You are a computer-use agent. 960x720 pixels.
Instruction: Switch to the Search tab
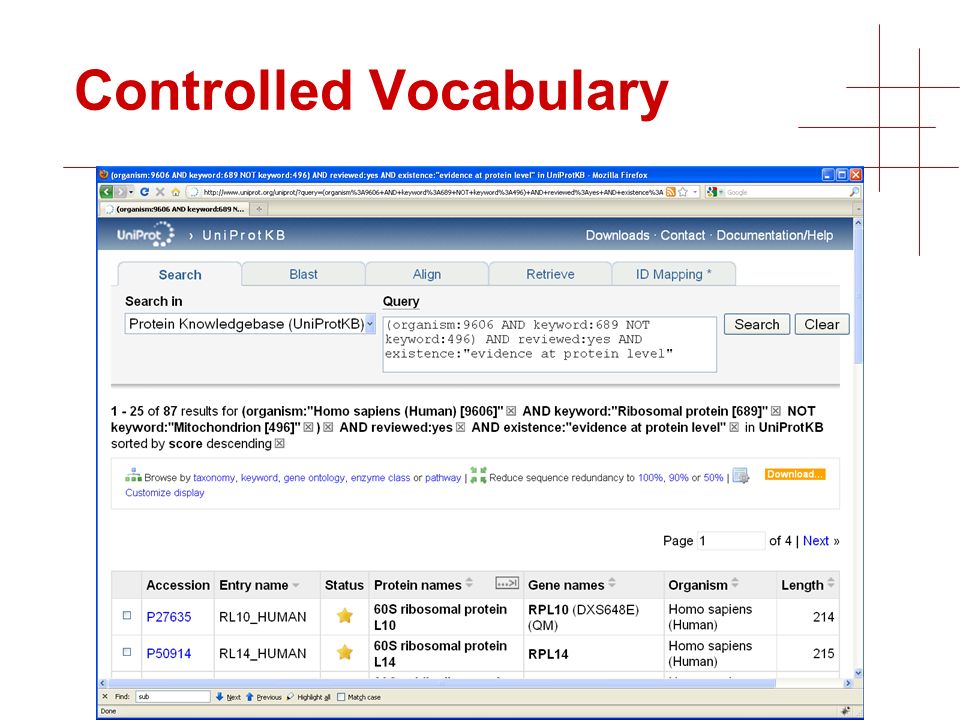[179, 274]
